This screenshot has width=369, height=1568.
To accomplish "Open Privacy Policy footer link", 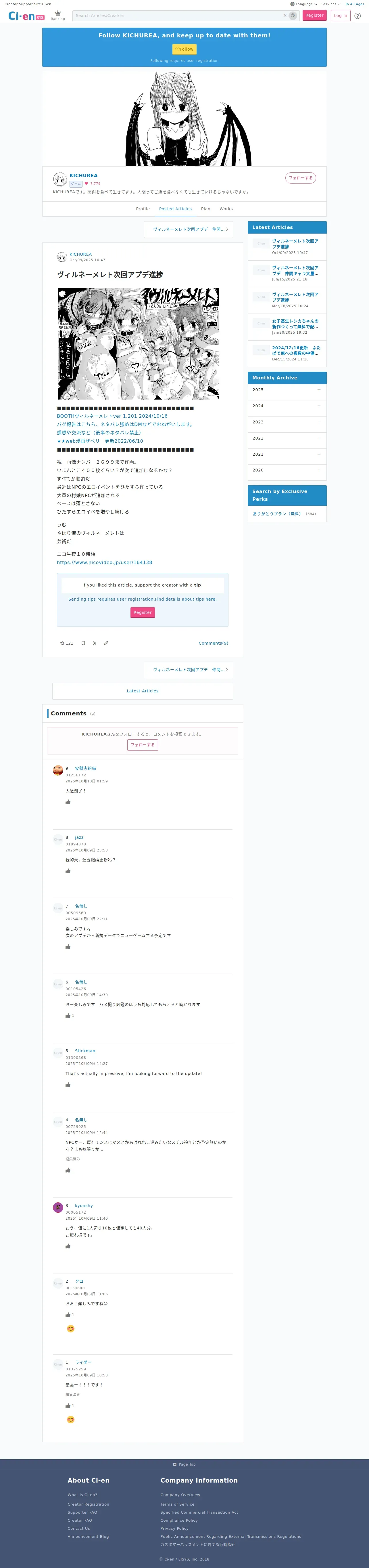I will click(x=174, y=1528).
